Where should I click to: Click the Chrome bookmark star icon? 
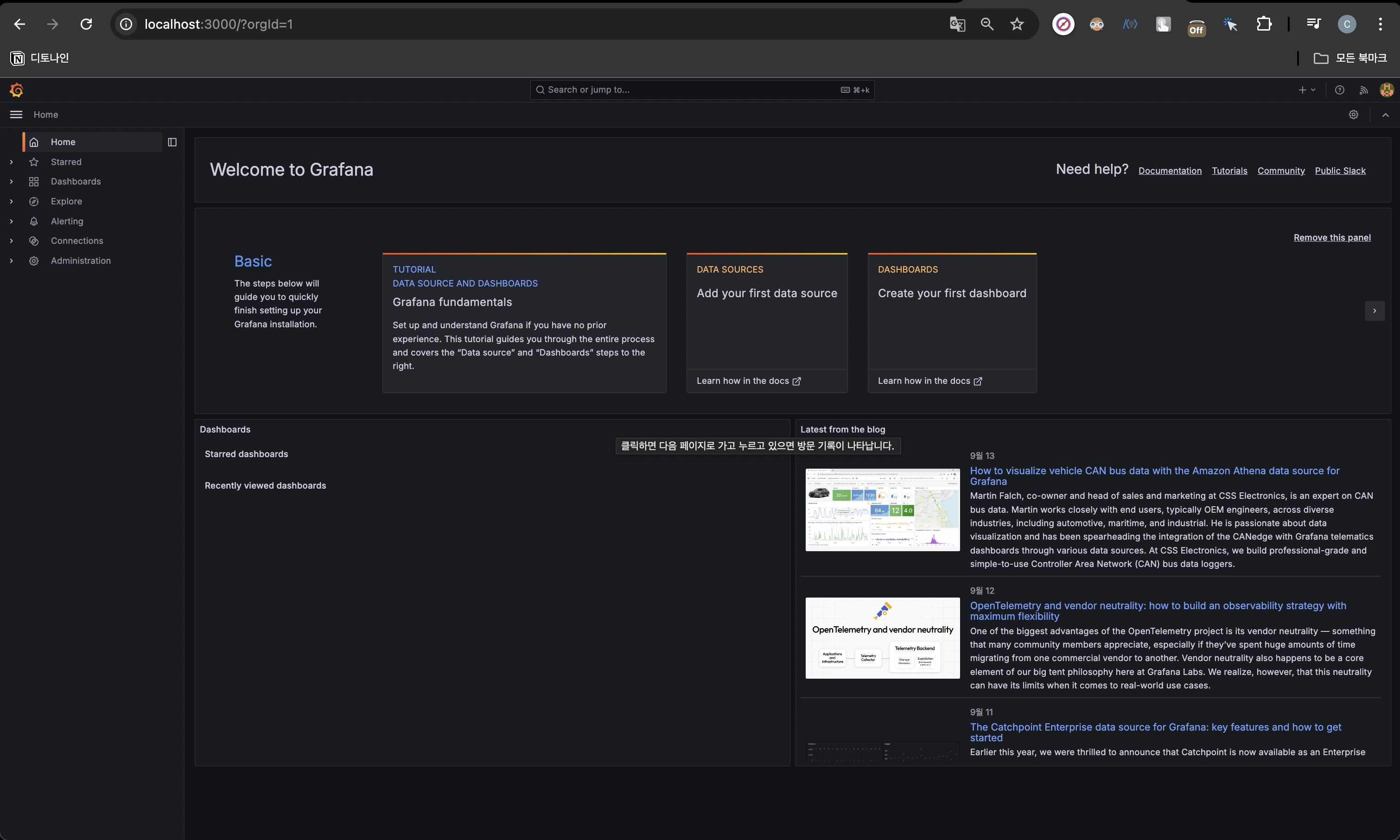[1017, 25]
